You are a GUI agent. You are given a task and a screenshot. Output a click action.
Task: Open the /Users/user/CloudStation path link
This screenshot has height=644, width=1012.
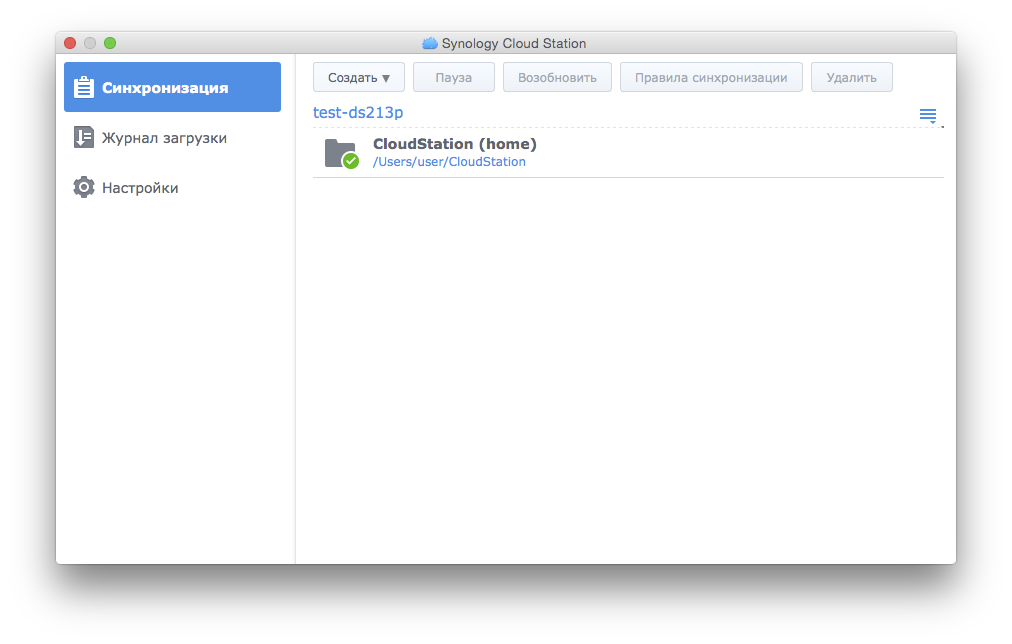449,162
